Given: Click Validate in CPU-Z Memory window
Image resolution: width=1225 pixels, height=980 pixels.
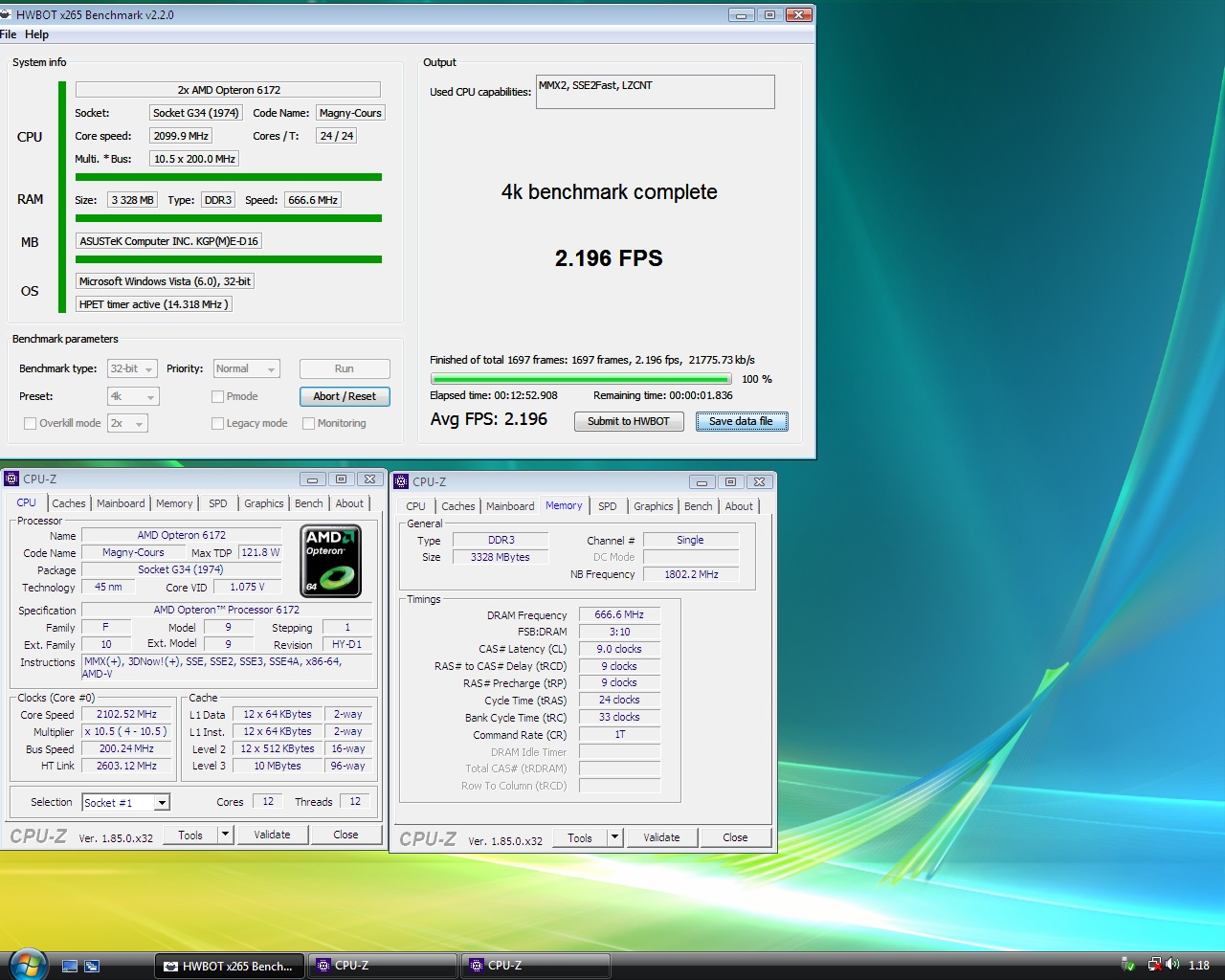Looking at the screenshot, I should pos(661,837).
